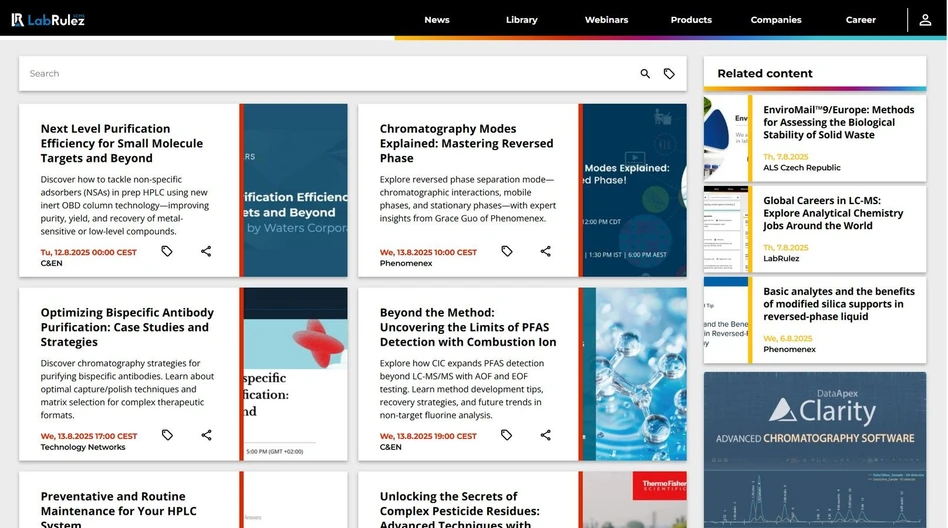Open the Library menu item
Viewport: 948px width, 528px height.
(521, 20)
